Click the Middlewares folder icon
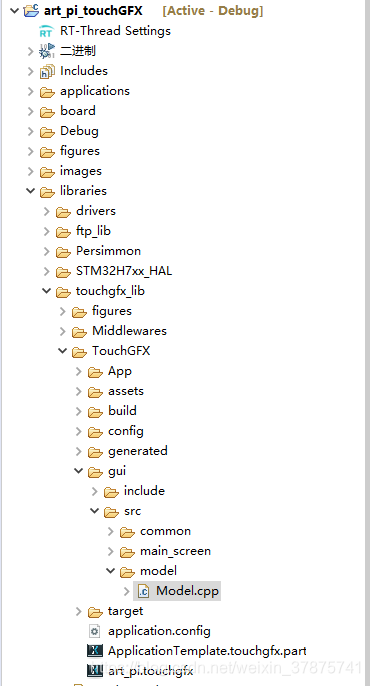370x686 pixels. click(x=80, y=332)
